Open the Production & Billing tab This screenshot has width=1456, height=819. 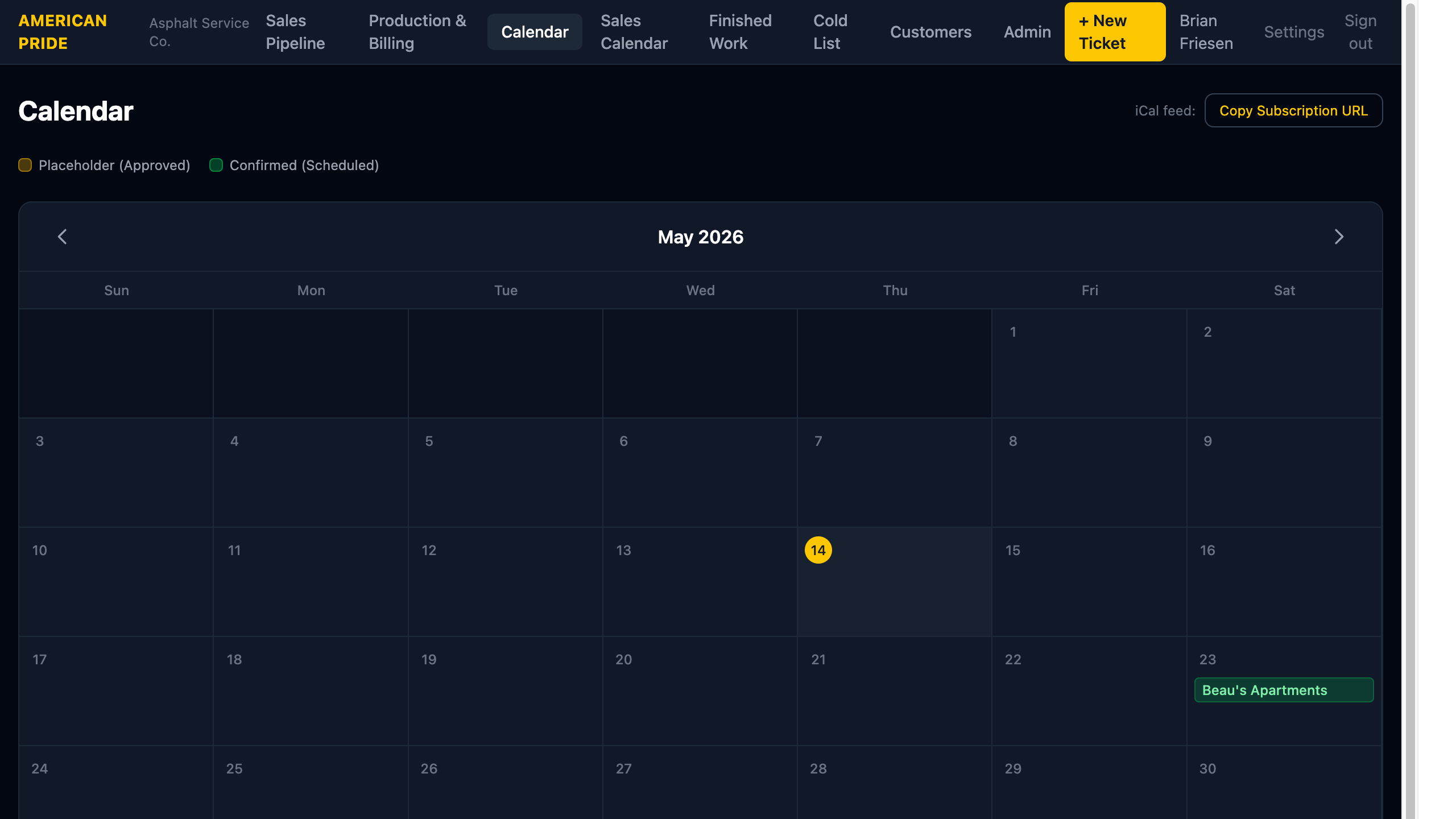[x=417, y=32]
